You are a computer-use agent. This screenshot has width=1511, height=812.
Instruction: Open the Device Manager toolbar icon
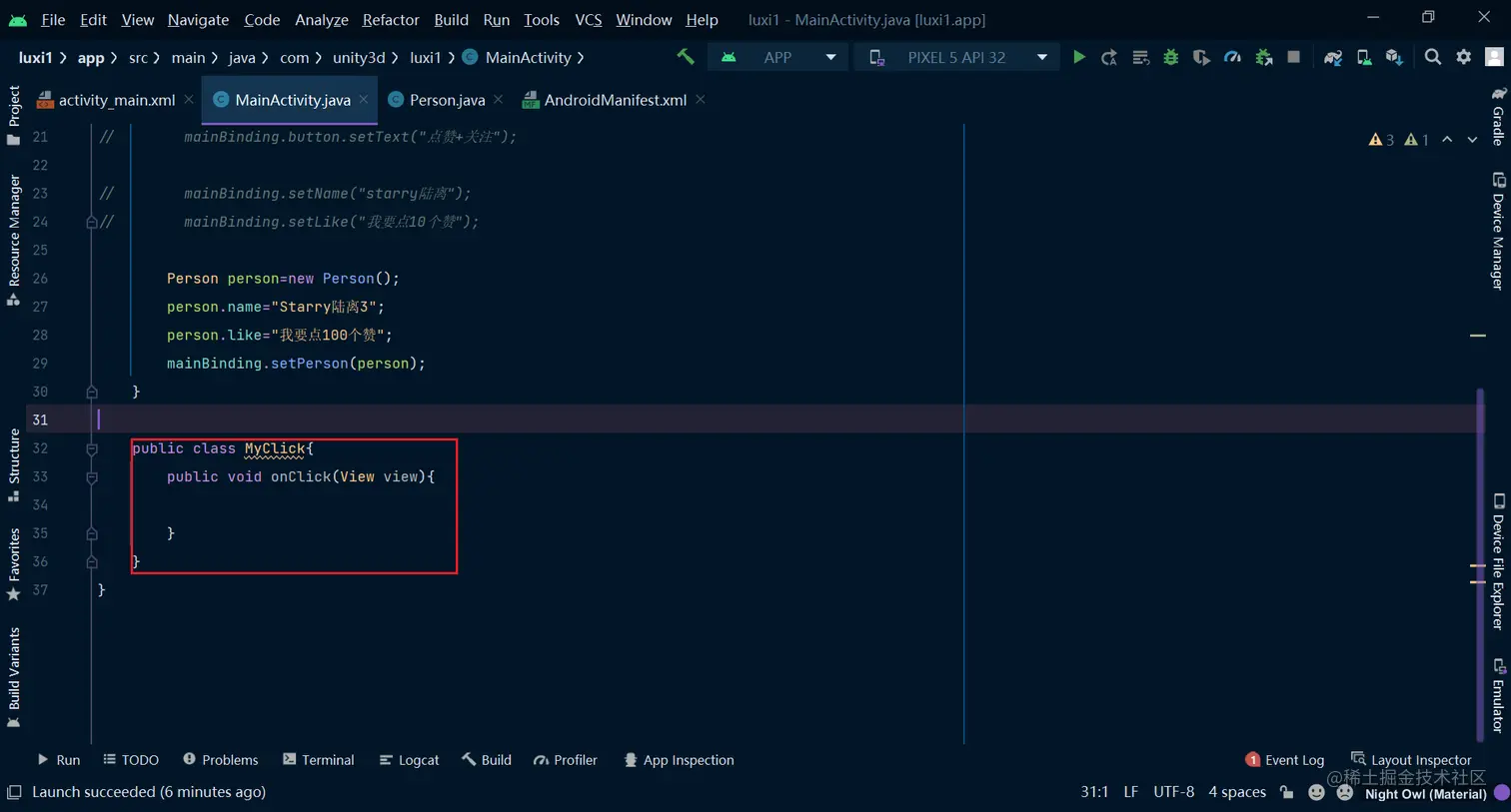point(1364,57)
